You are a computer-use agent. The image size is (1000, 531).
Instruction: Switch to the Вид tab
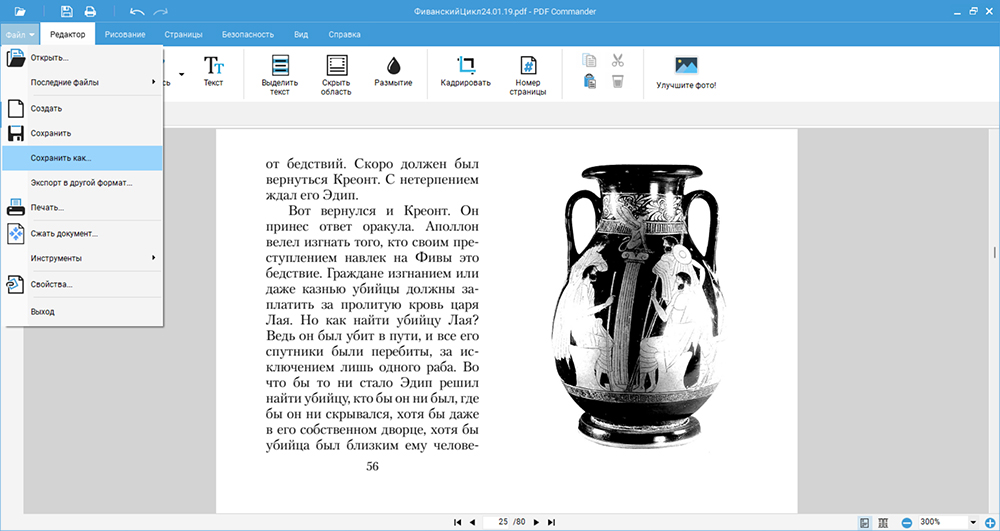pos(301,34)
